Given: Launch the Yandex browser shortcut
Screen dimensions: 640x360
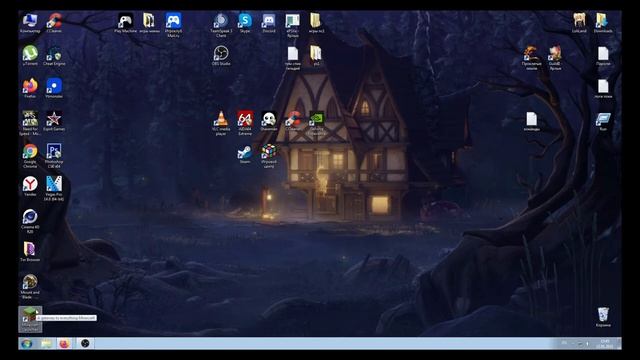Looking at the screenshot, I should click(30, 186).
